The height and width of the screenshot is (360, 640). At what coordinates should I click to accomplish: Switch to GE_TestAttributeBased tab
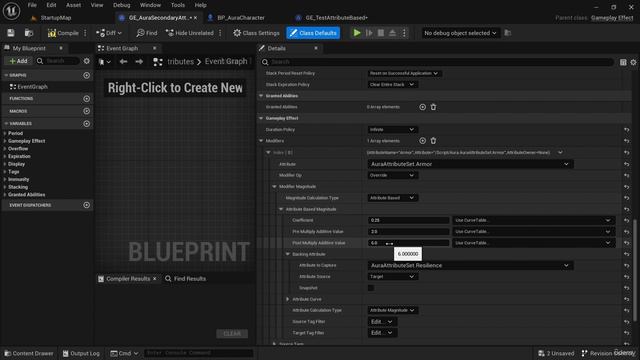(336, 18)
